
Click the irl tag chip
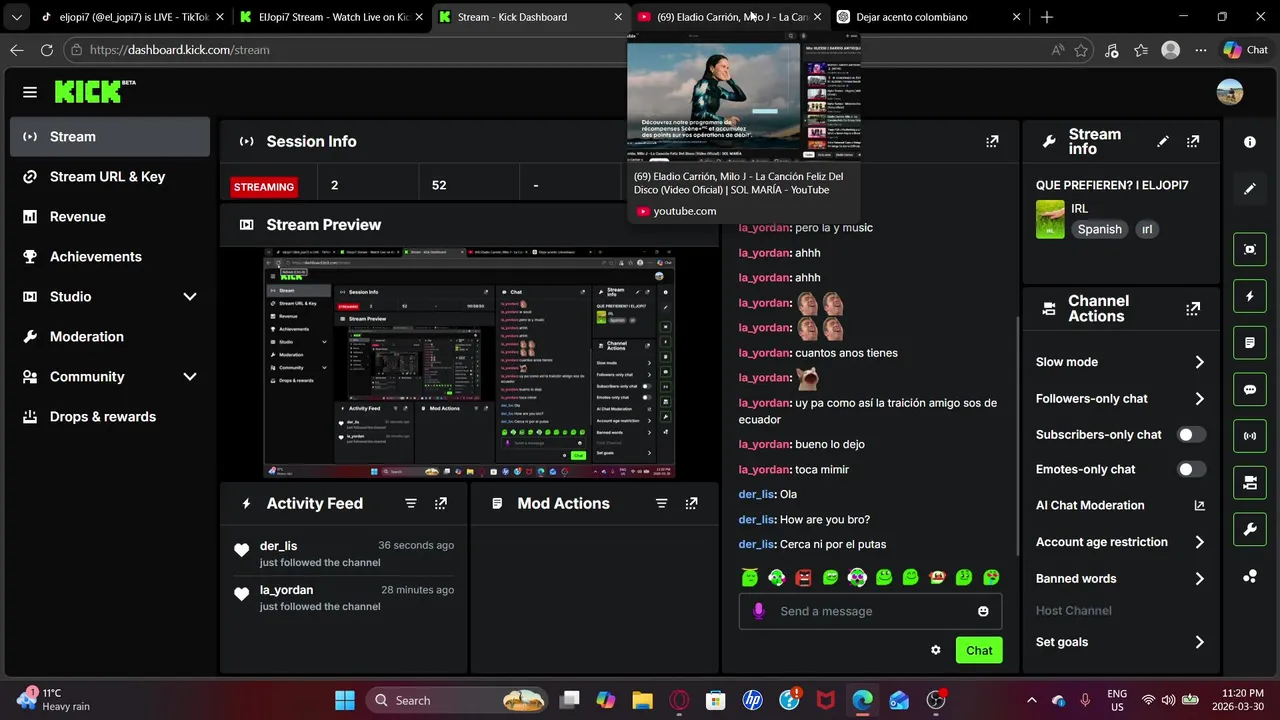pos(1147,229)
